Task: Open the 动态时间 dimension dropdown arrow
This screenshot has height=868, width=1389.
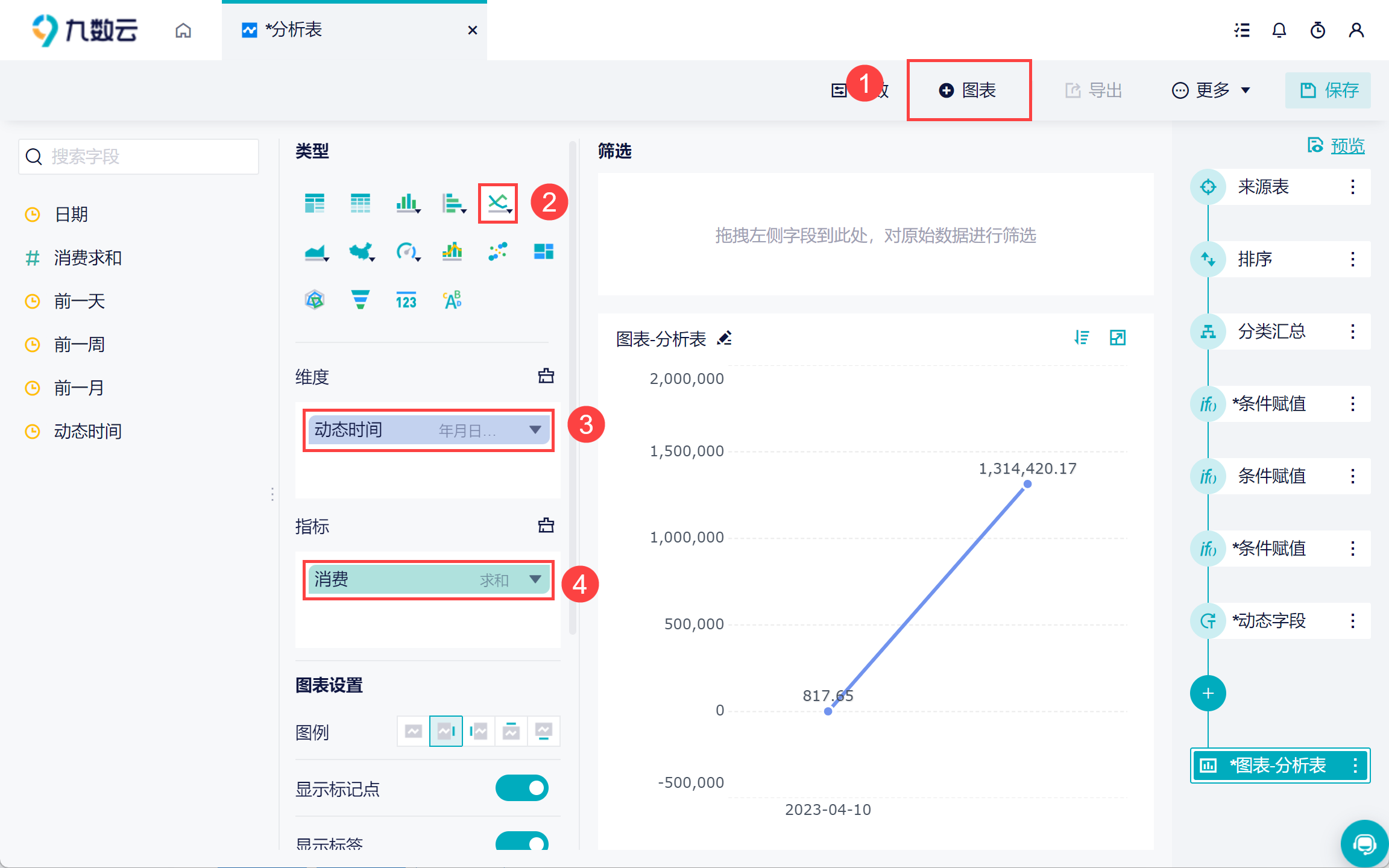Action: 535,430
